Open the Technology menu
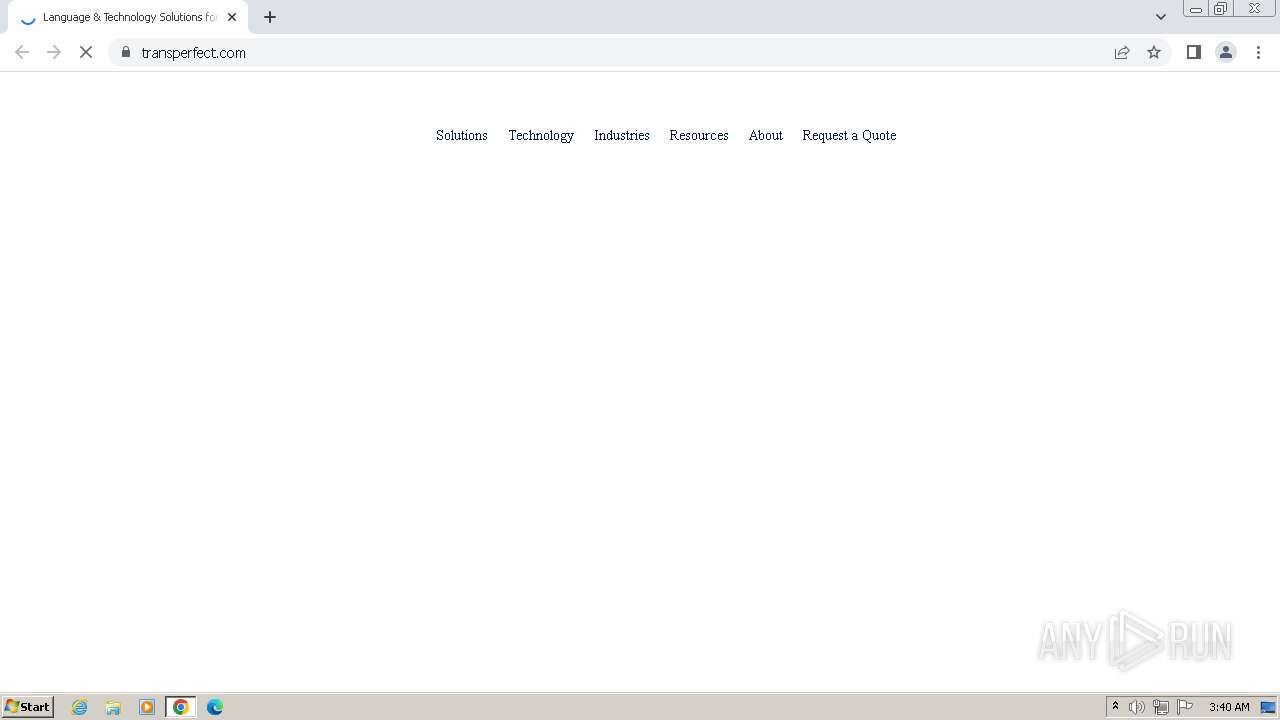 click(x=541, y=135)
